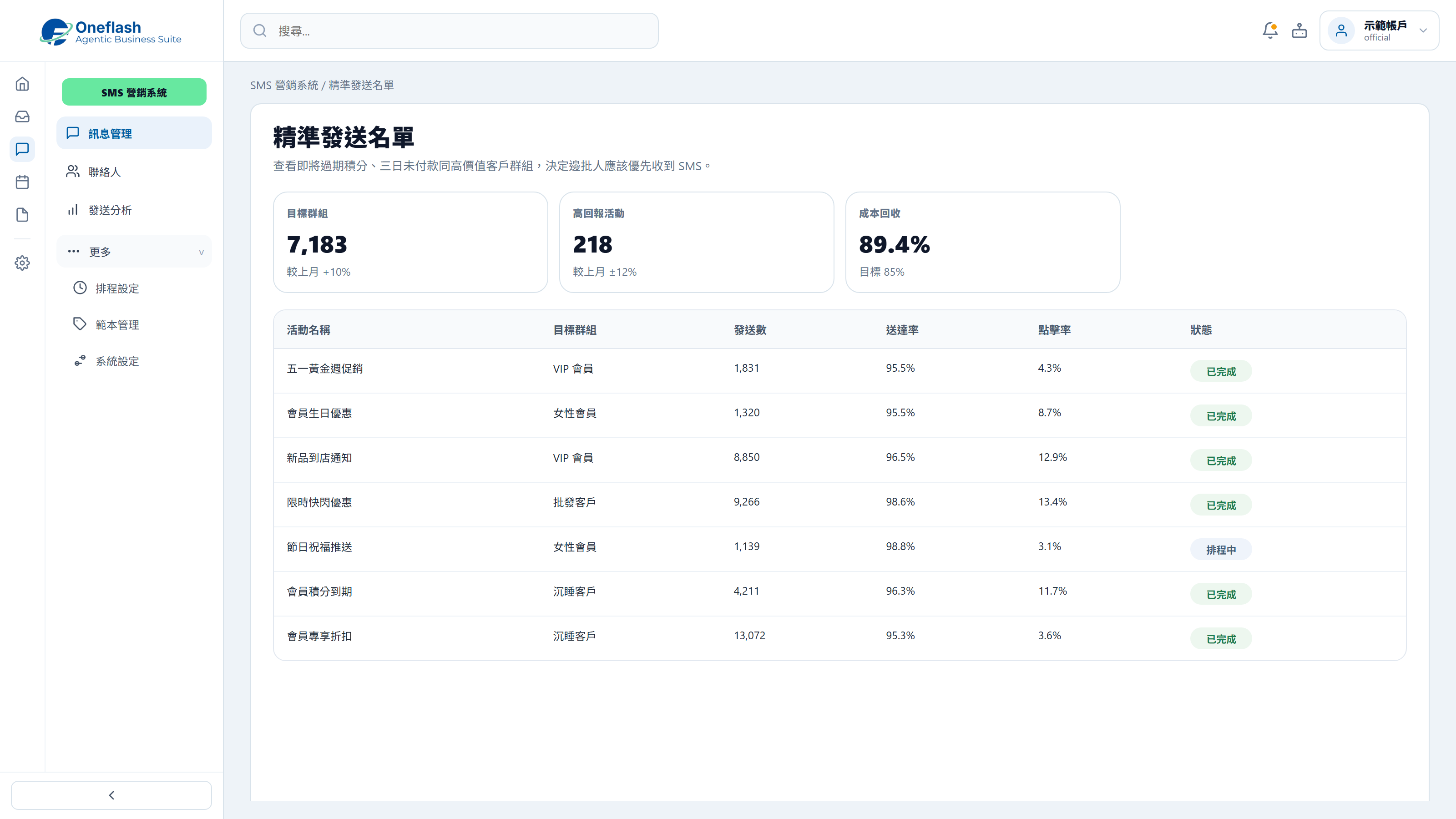
Task: Collapse sidebar with bottom chevron button
Action: (111, 795)
